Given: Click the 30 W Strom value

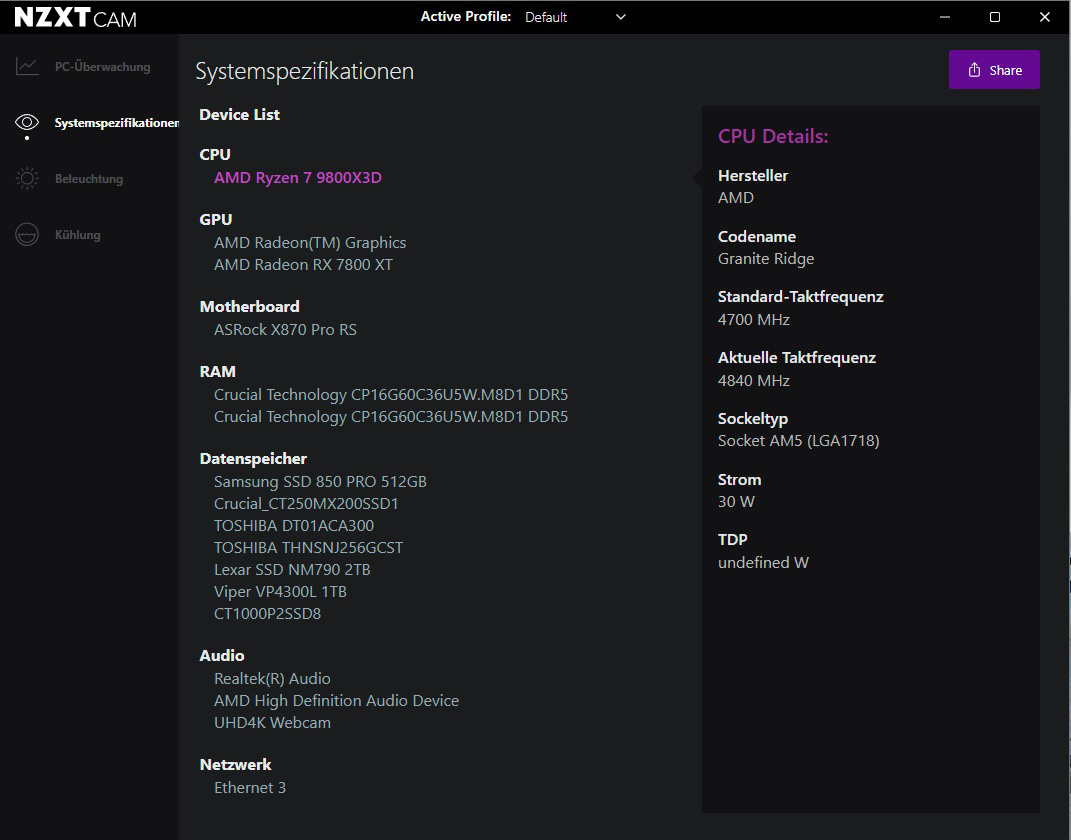Looking at the screenshot, I should click(736, 501).
